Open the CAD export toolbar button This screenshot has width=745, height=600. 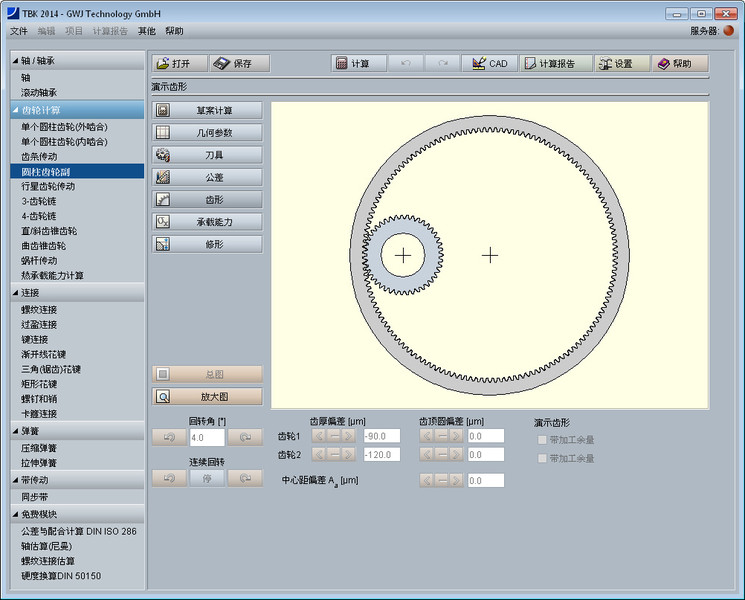point(489,63)
